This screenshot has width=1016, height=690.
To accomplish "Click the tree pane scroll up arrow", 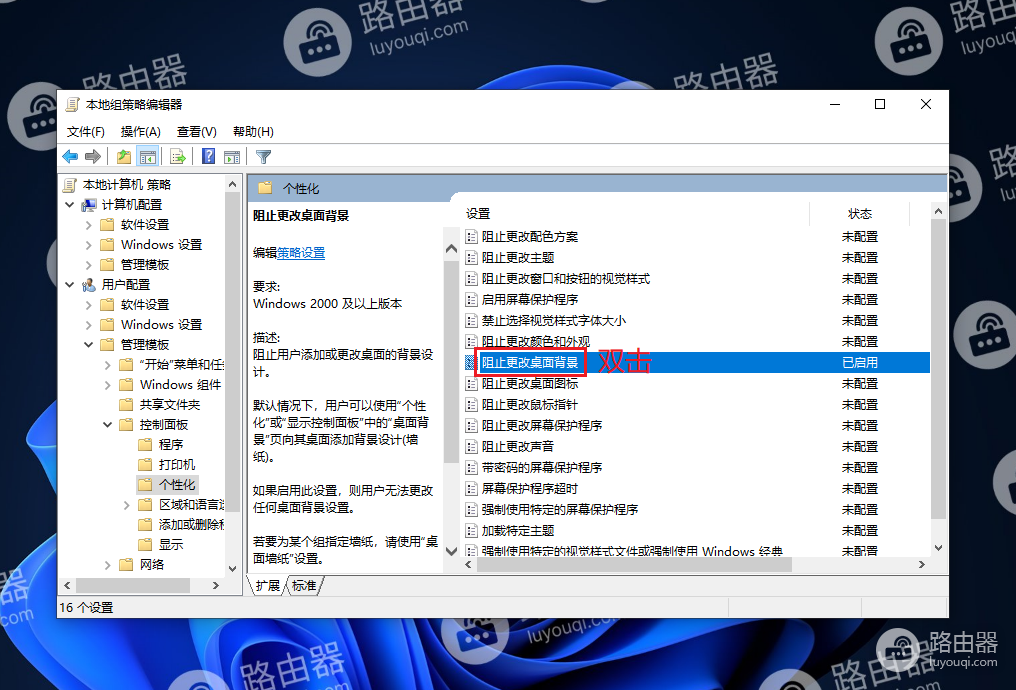I will click(233, 185).
